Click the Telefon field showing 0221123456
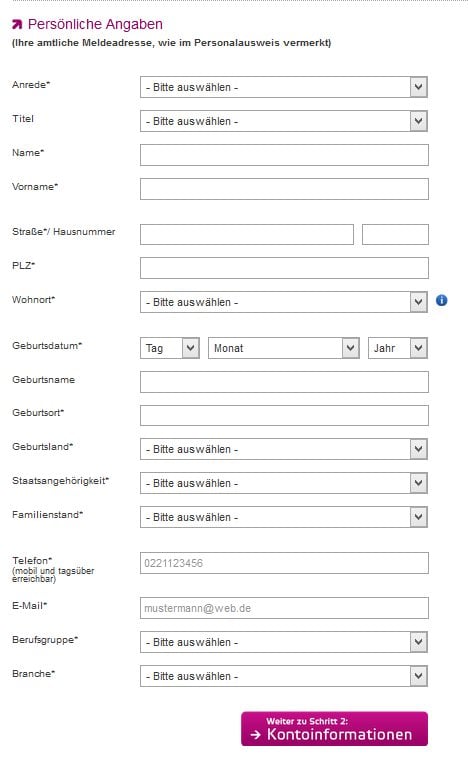The height and width of the screenshot is (757, 468). pyautogui.click(x=284, y=563)
